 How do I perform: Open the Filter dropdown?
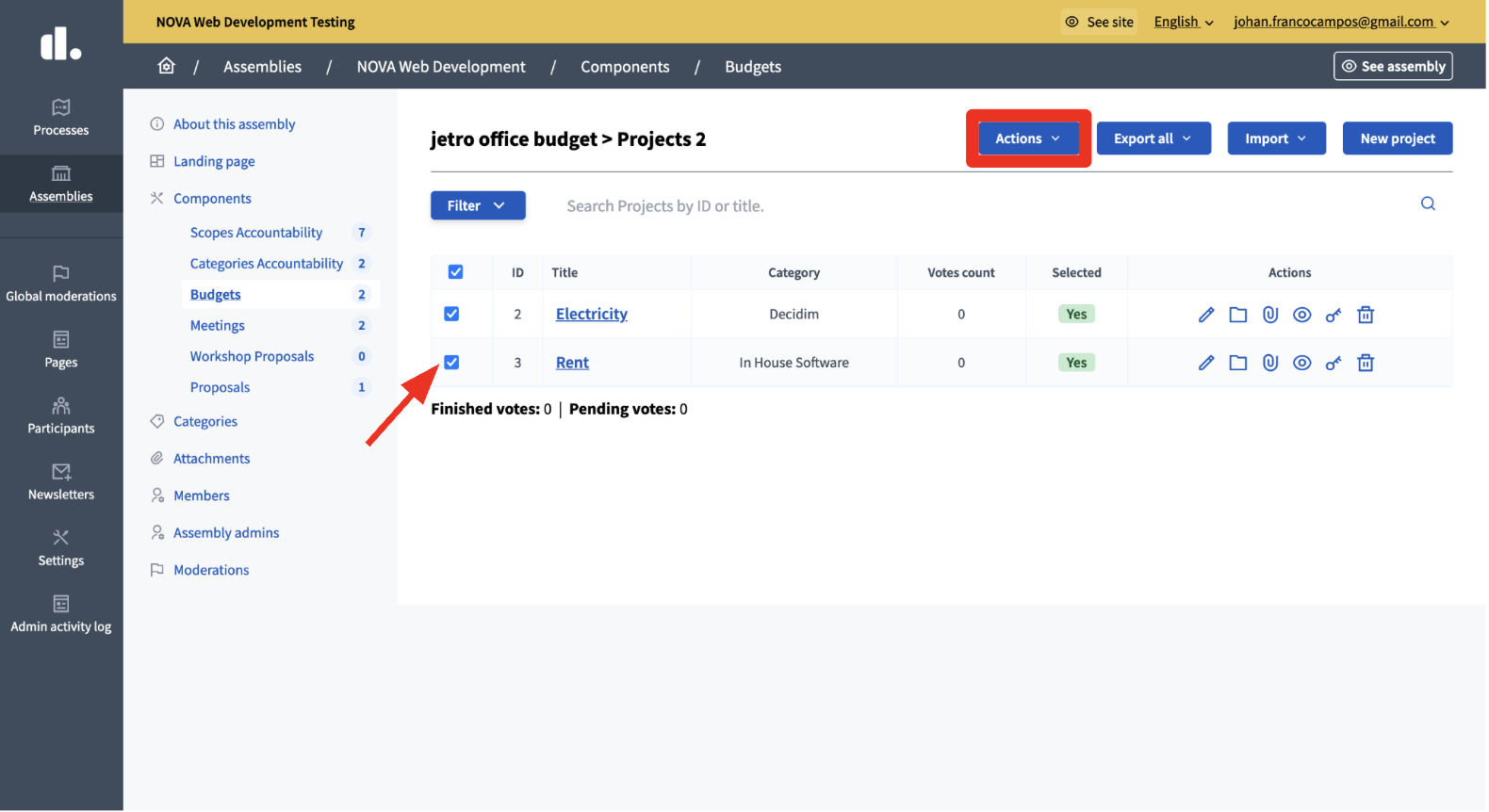pos(478,205)
